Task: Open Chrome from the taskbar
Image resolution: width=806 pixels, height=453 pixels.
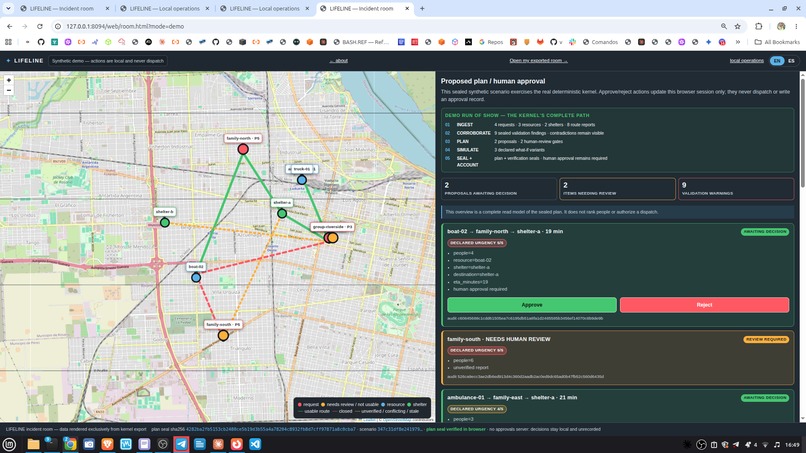Action: coord(70,444)
